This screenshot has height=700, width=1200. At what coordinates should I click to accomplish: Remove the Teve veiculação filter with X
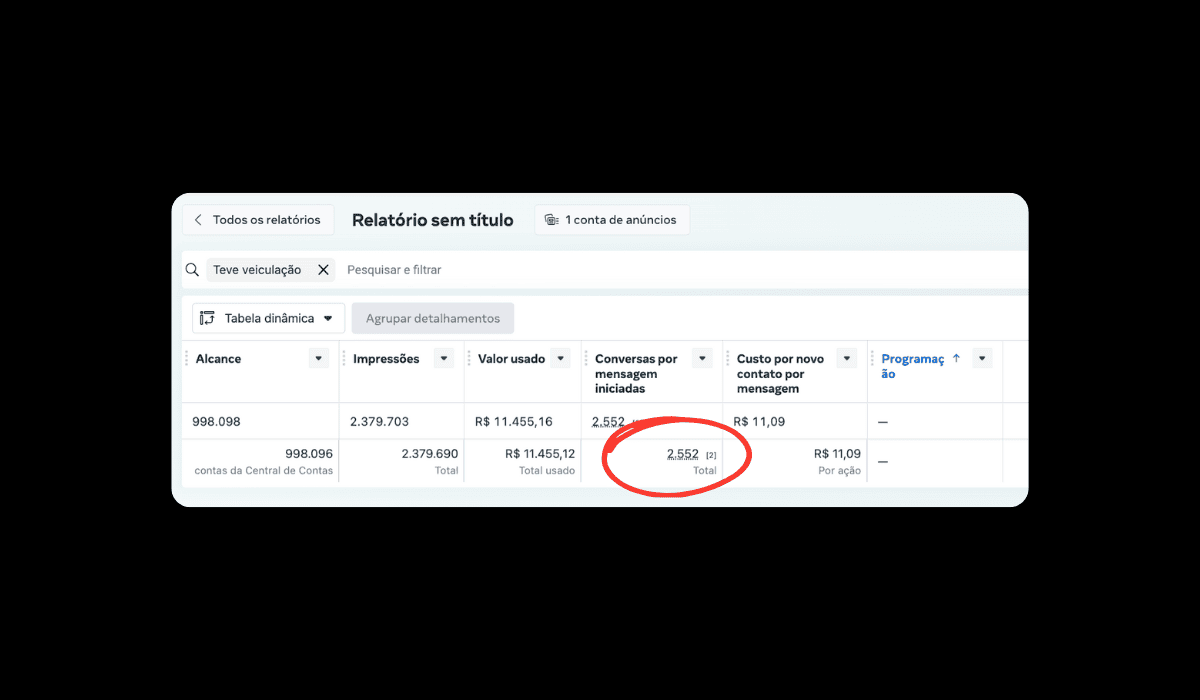pyautogui.click(x=323, y=270)
